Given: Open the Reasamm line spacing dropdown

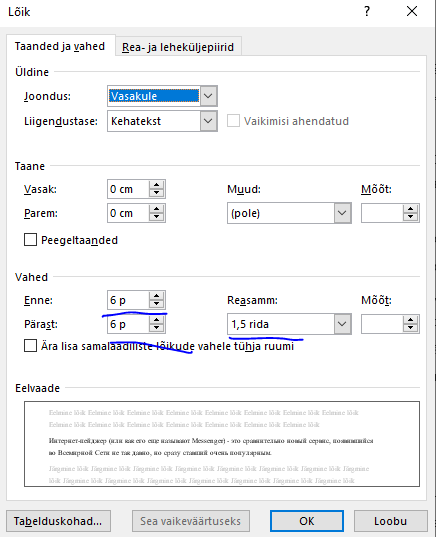Looking at the screenshot, I should coord(342,324).
